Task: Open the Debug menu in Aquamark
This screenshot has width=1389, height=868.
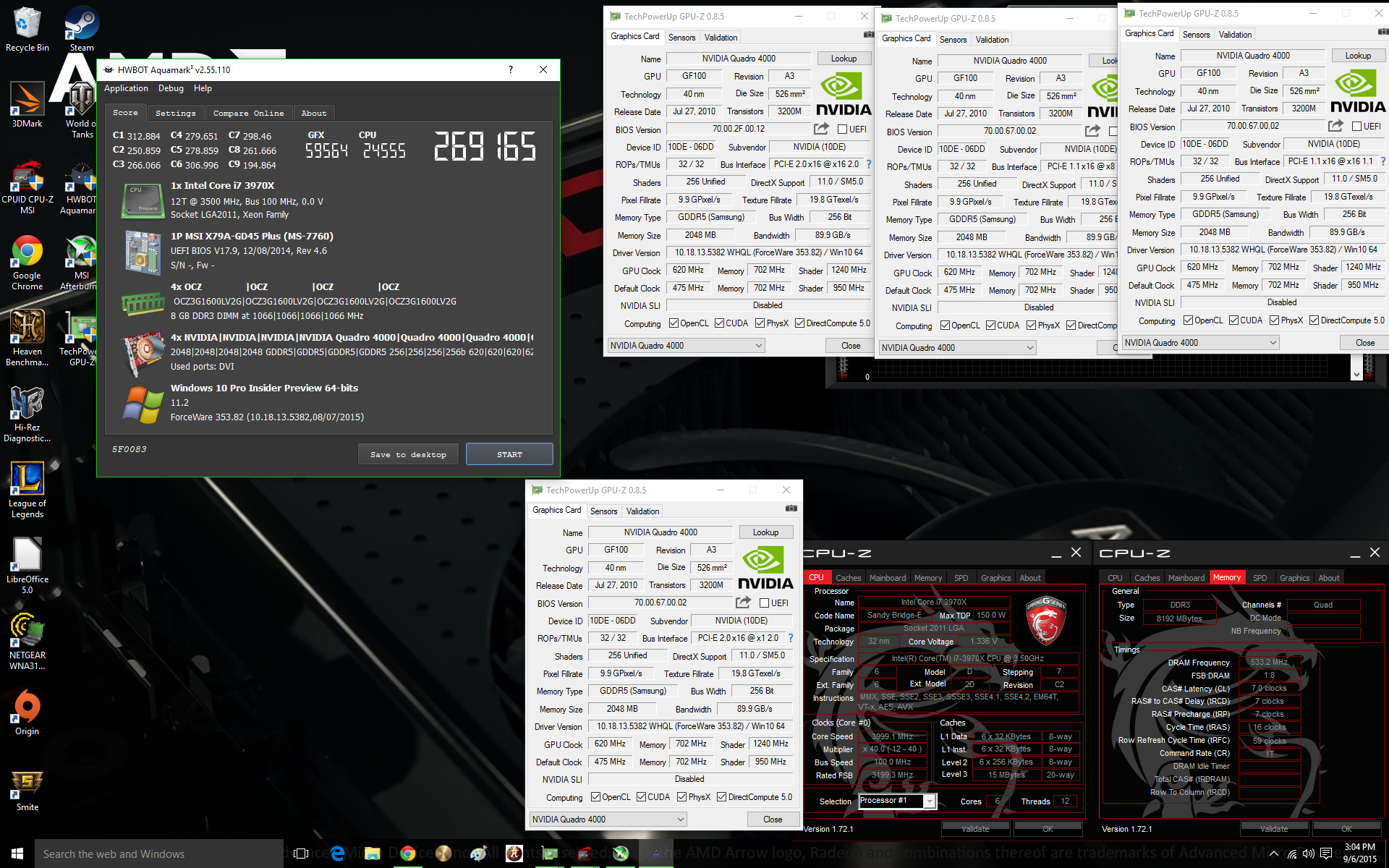Action: tap(171, 88)
